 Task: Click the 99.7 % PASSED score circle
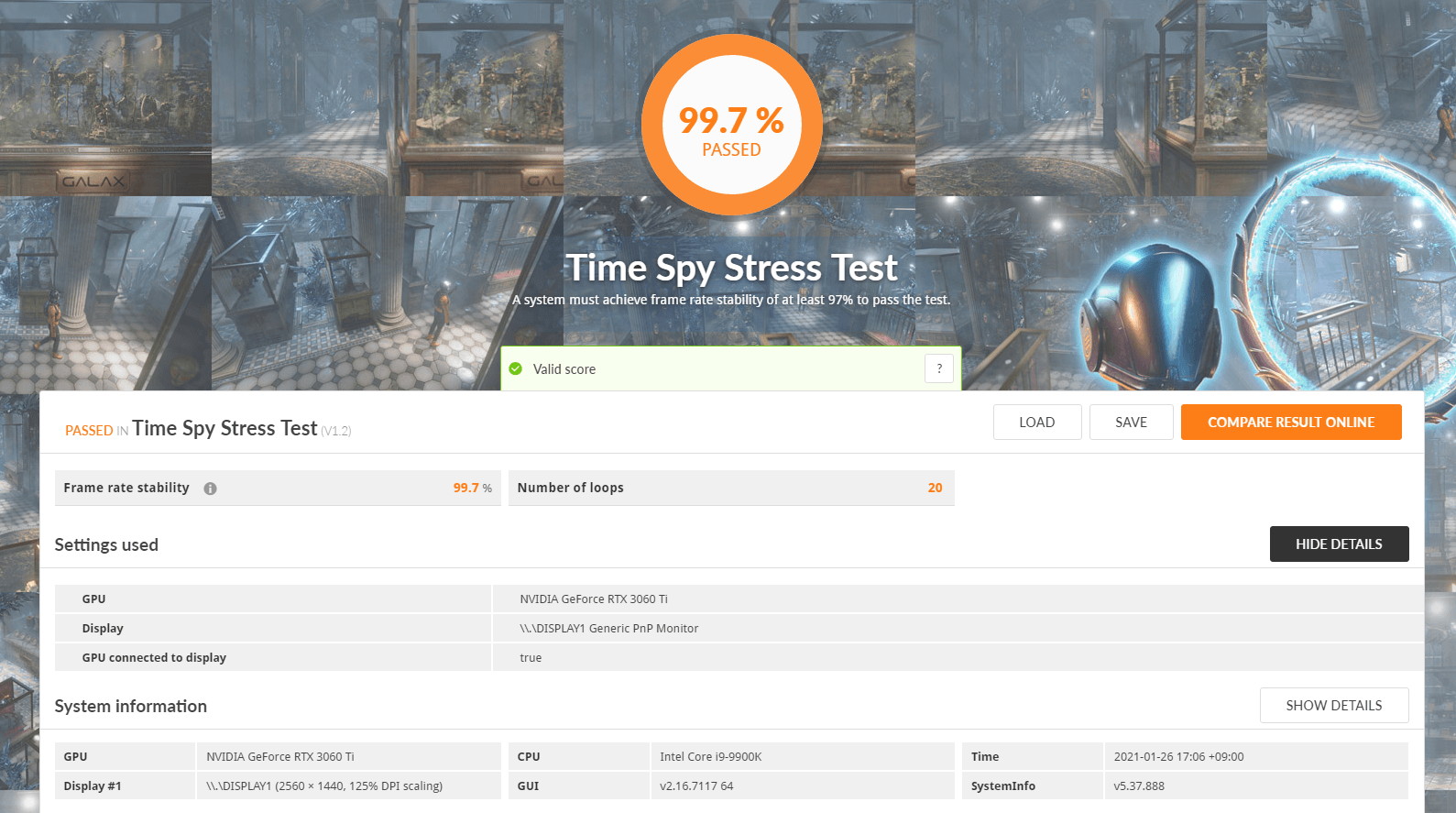pos(731,125)
